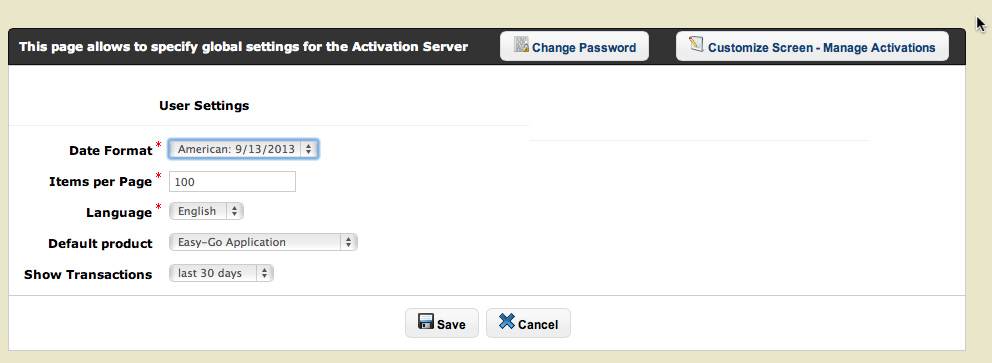Click the Default product dropdown arrows
992x363 pixels.
(349, 242)
